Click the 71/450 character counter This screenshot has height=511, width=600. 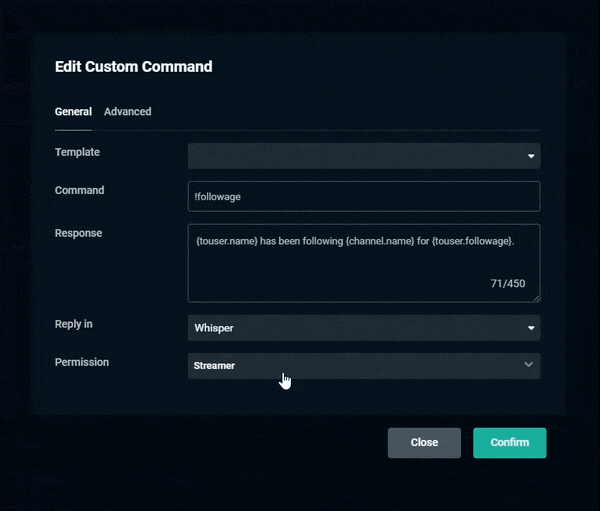click(x=508, y=283)
